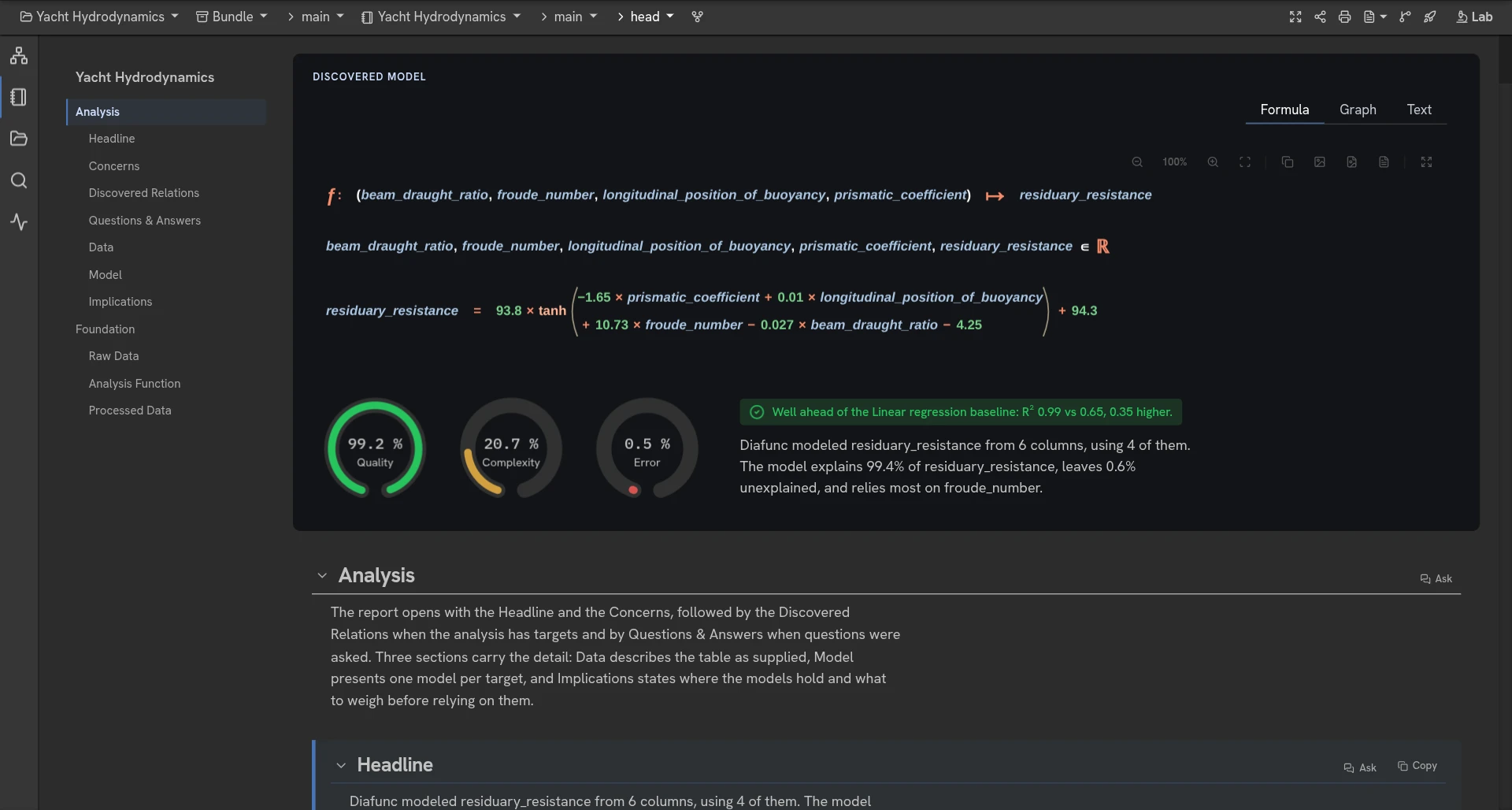The width and height of the screenshot is (1512, 810).
Task: Go to Questions & Answers in sidebar
Action: [x=144, y=221]
